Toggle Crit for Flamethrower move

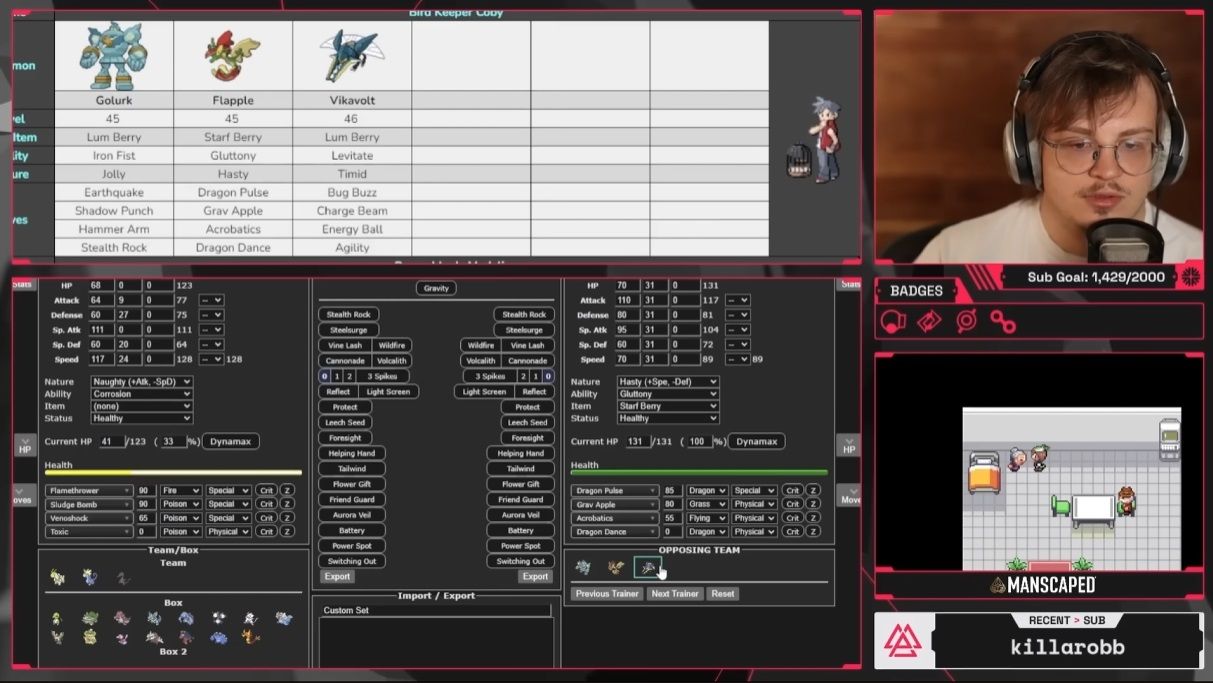[x=266, y=490]
